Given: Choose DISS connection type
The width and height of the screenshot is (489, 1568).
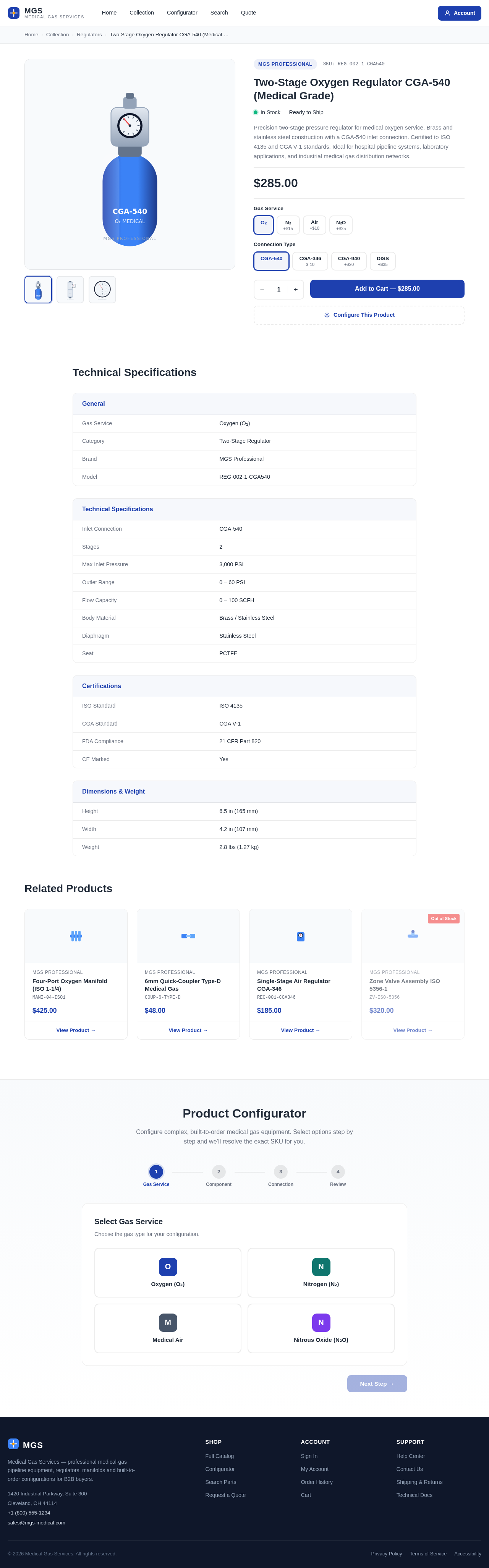Looking at the screenshot, I should [x=382, y=261].
